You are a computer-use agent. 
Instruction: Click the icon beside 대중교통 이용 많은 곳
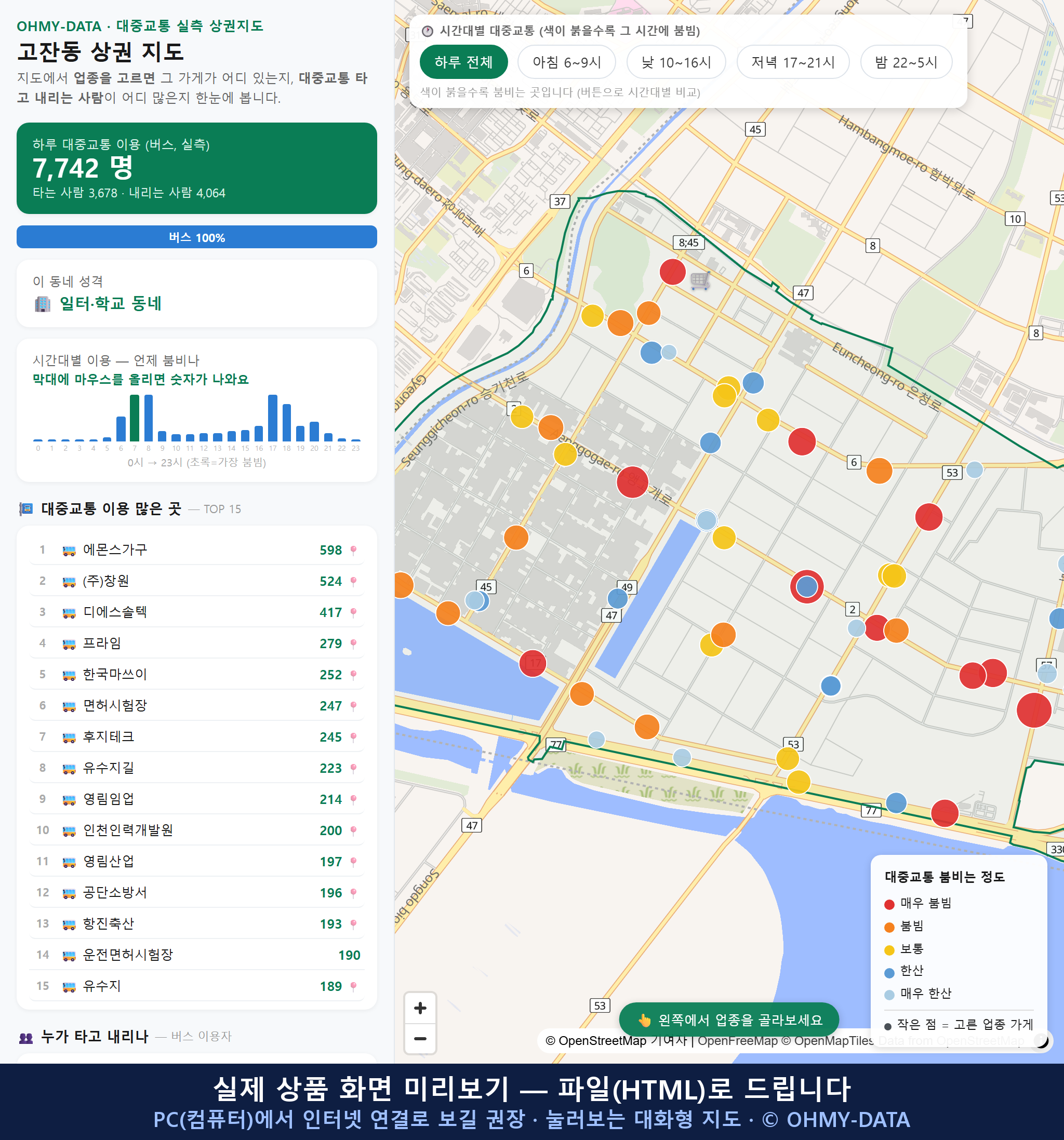[26, 509]
